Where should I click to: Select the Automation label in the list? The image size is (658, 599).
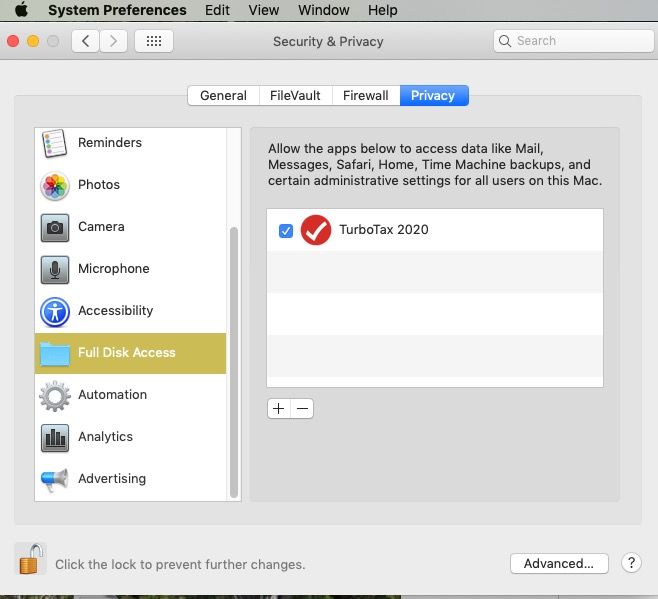(112, 395)
